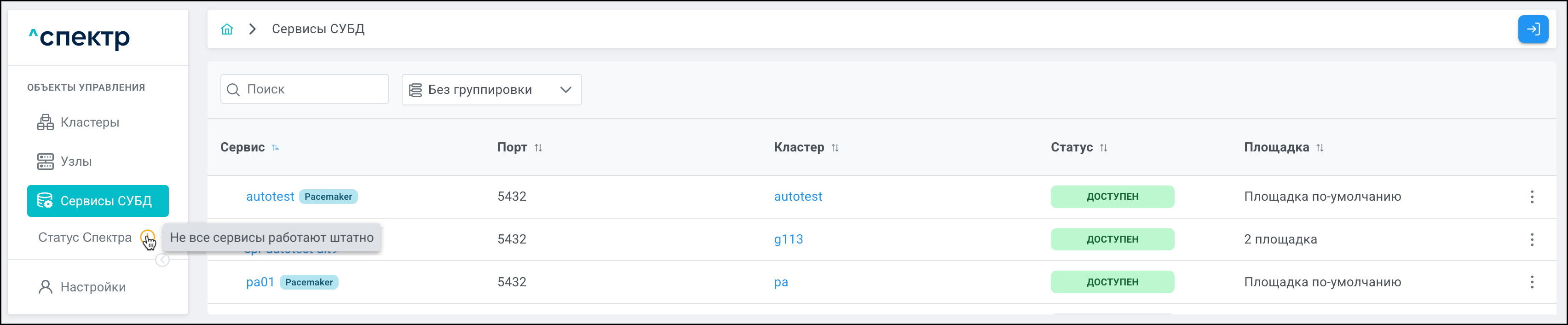Click the blue logout icon button
1568x325 pixels.
tap(1532, 29)
